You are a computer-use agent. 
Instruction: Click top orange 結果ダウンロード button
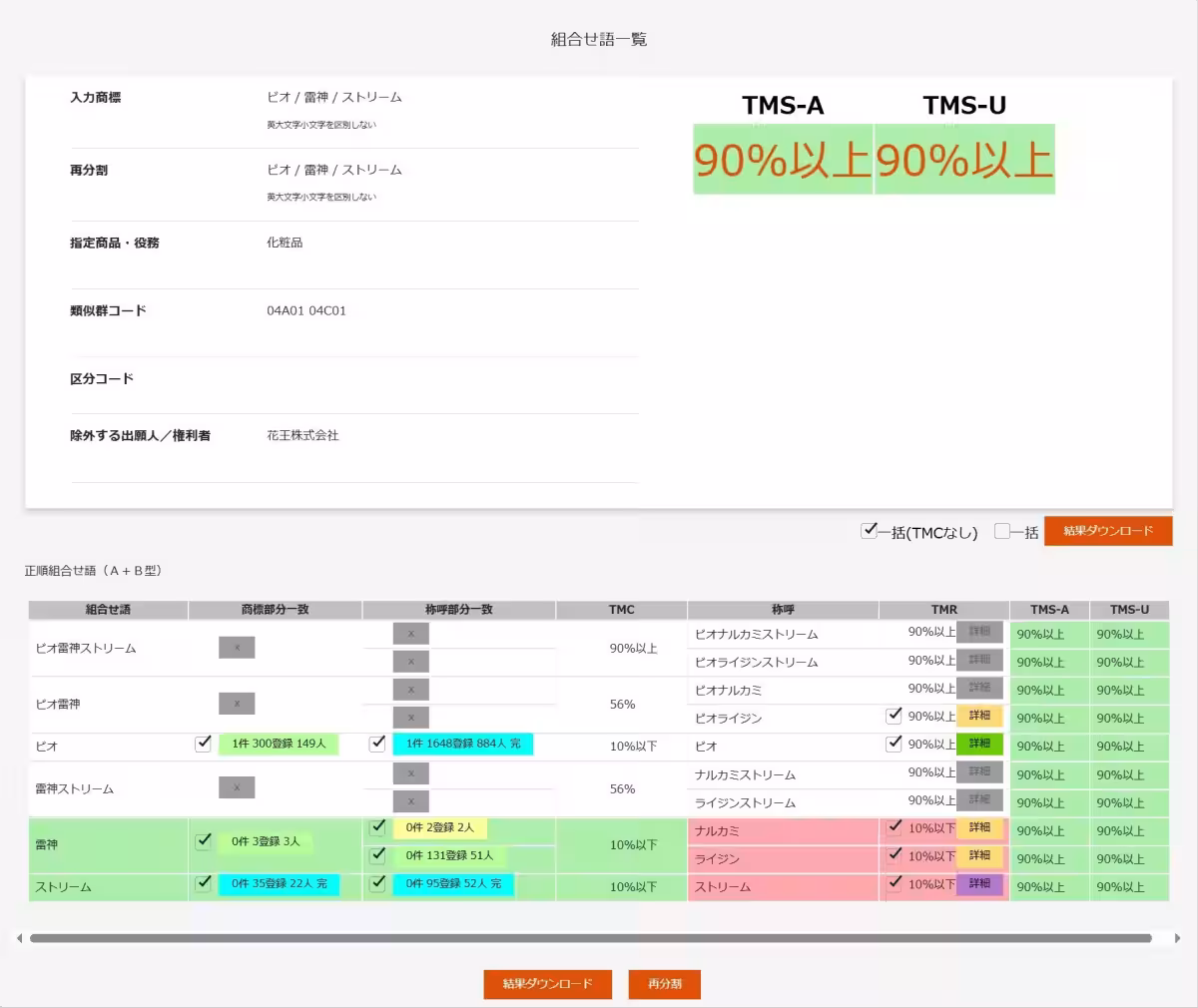point(1108,531)
